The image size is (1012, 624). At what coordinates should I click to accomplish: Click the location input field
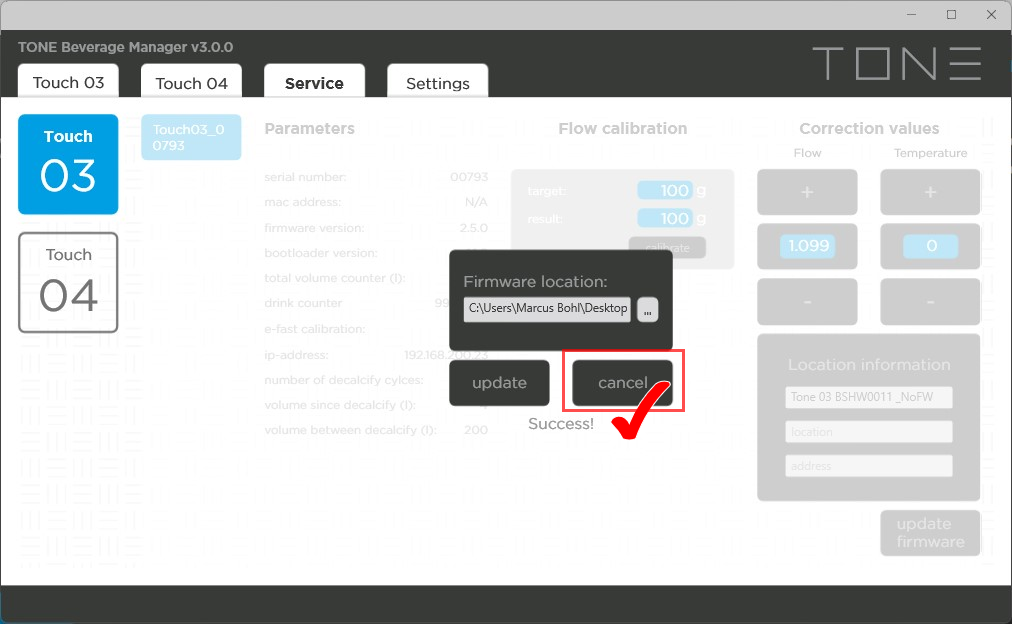point(869,432)
